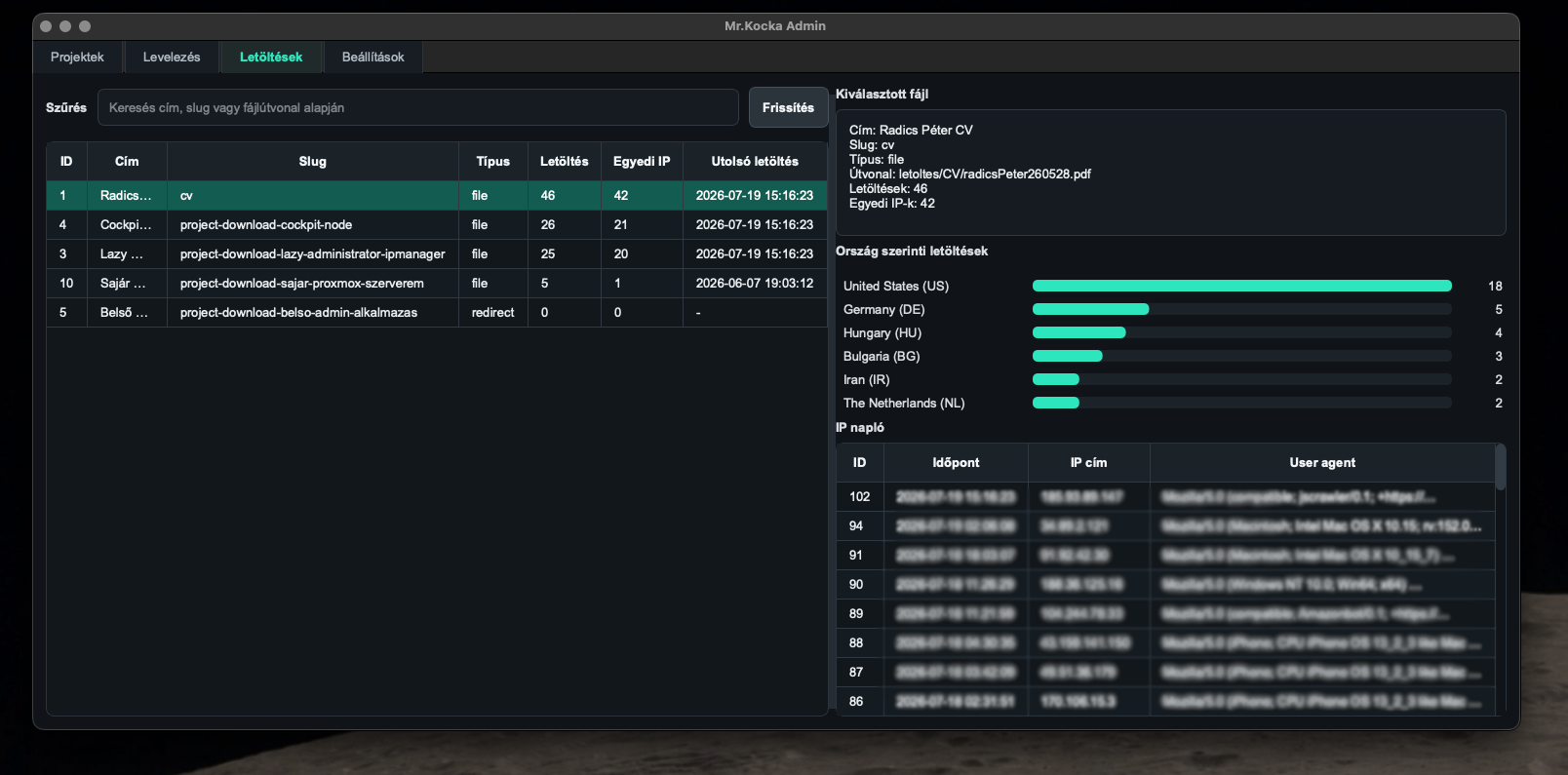1568x775 pixels.
Task: Select IP log entry with ID 87
Action: point(1165,673)
